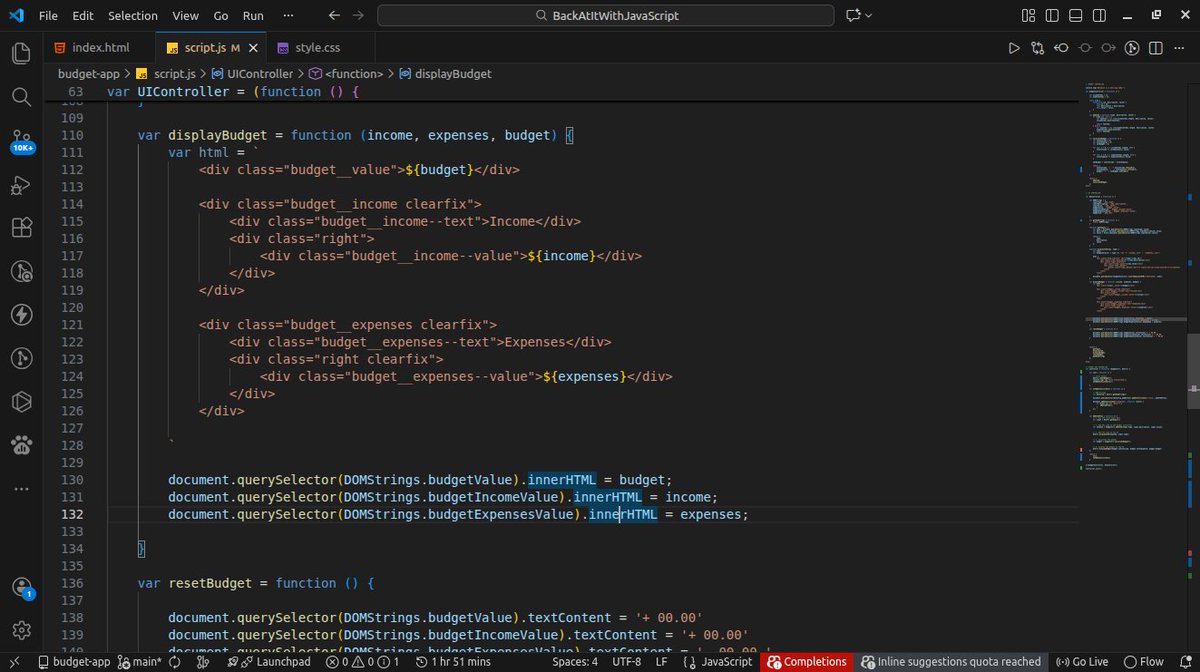Open the displayBudget breadcrumb dropdown

coord(444,74)
